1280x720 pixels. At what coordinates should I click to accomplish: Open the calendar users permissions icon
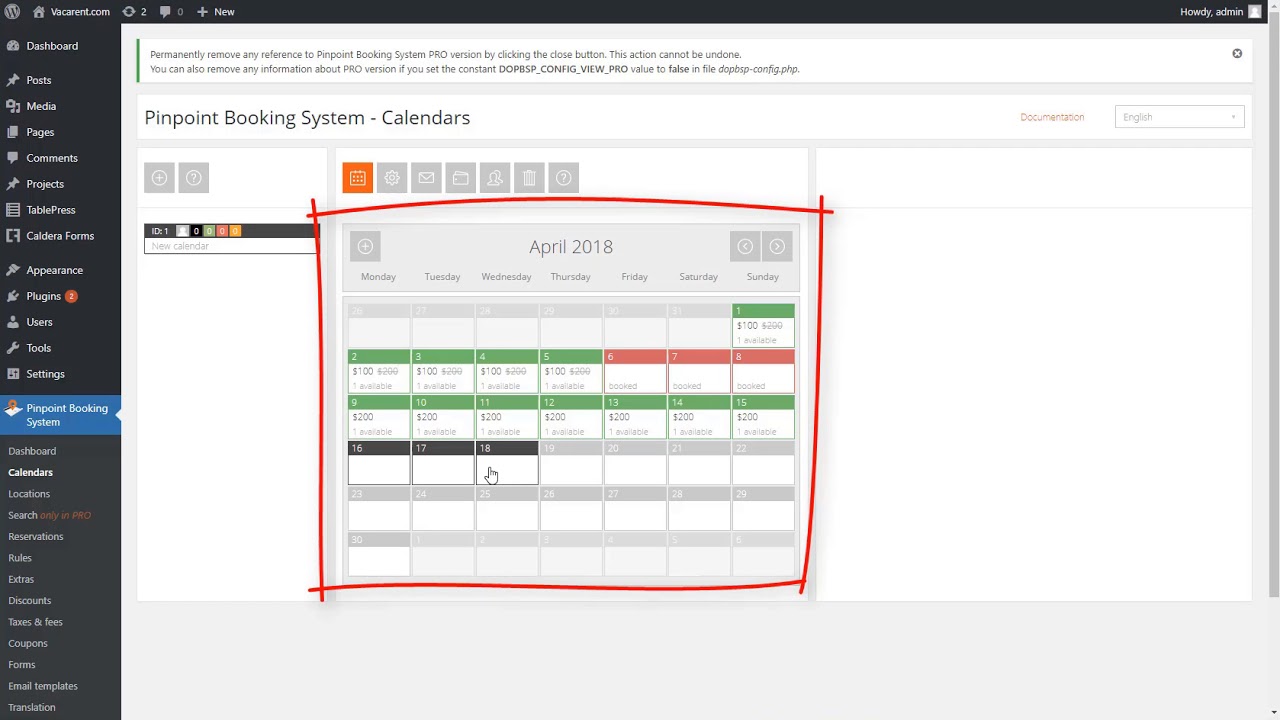(495, 178)
